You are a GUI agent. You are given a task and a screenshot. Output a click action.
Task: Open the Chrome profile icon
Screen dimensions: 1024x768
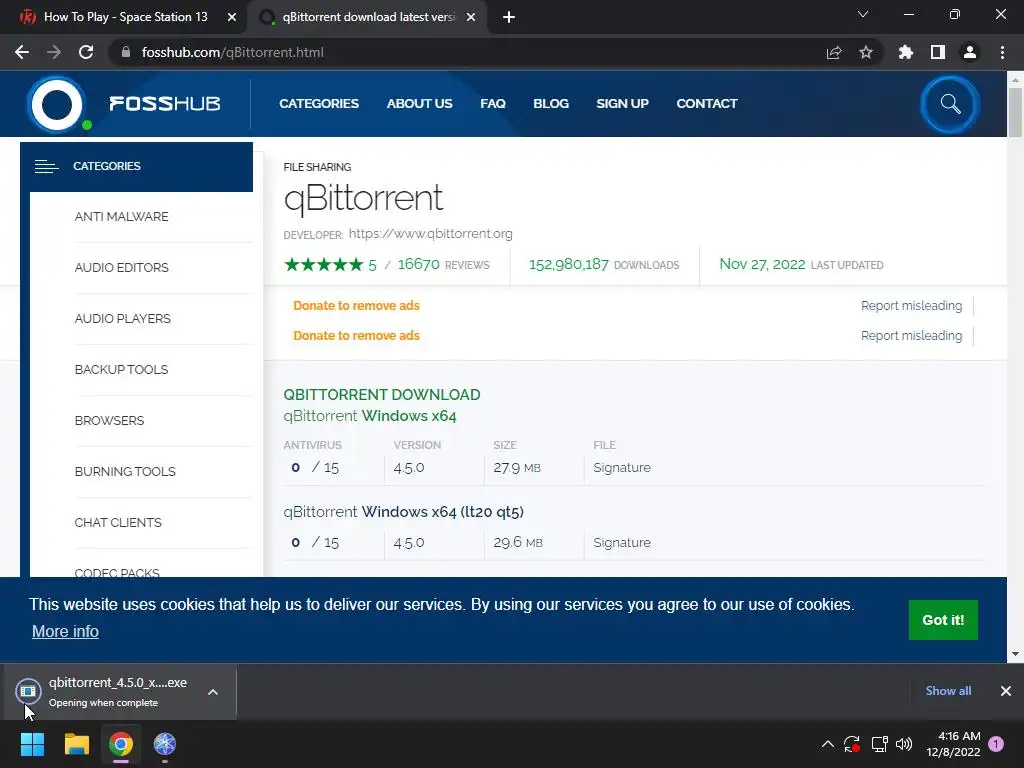[x=970, y=52]
